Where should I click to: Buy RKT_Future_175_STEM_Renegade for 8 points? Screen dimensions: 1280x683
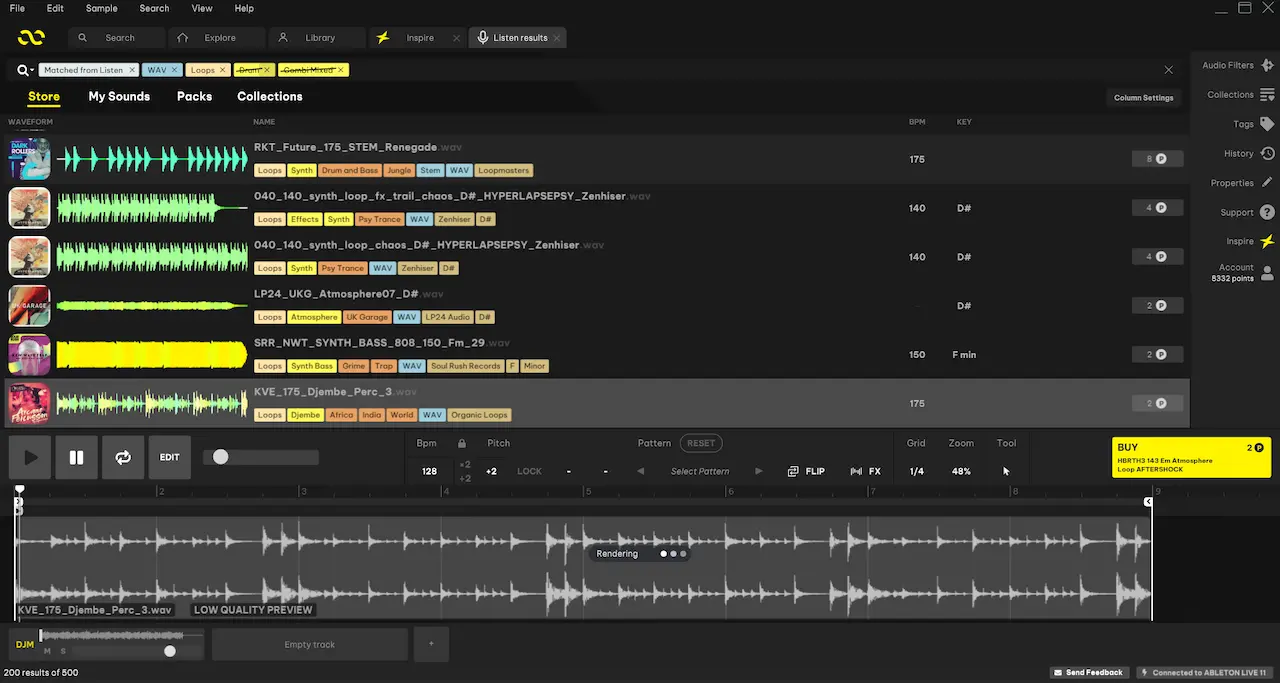(x=1157, y=159)
